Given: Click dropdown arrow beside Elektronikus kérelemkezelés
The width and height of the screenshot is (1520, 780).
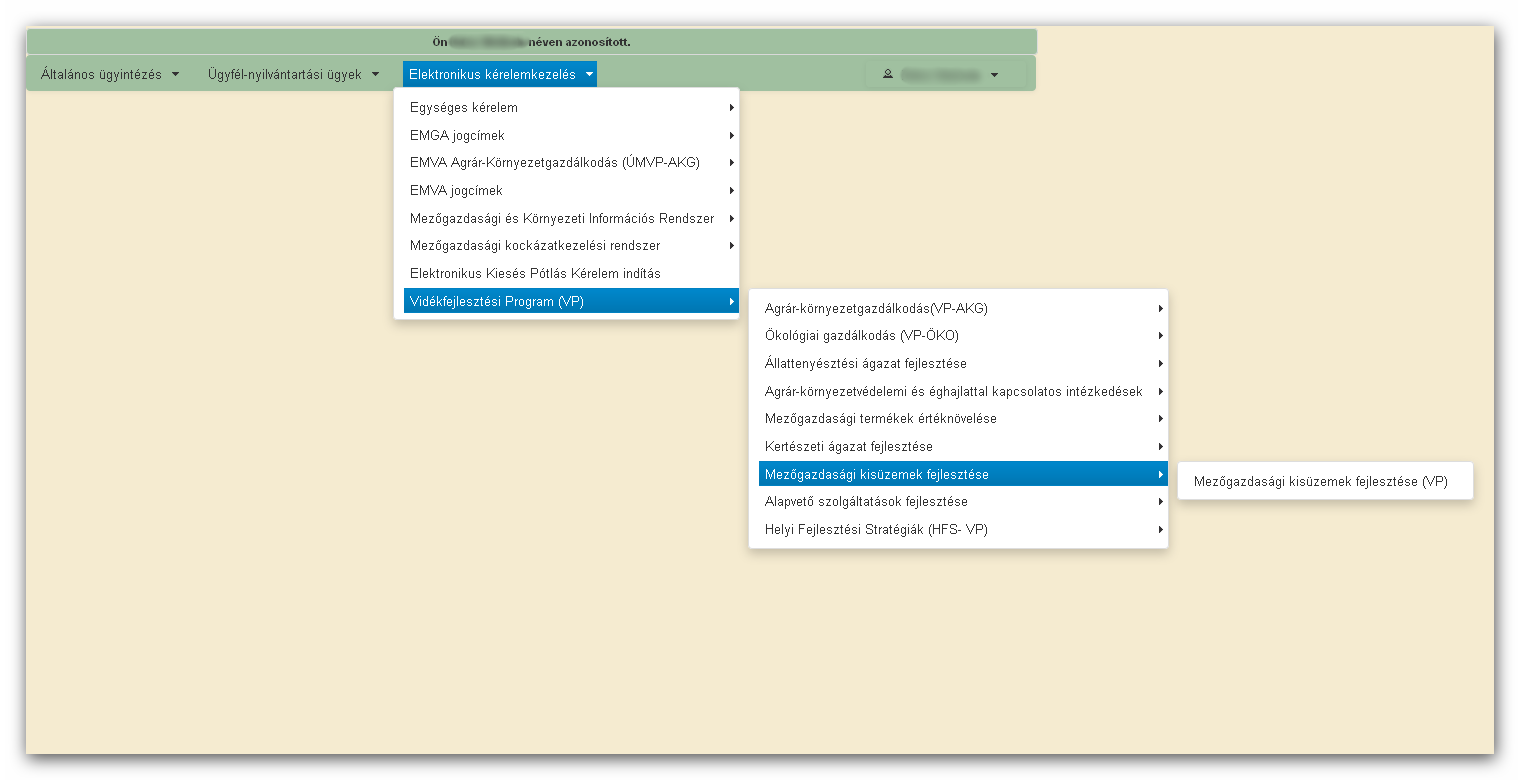Looking at the screenshot, I should click(590, 74).
